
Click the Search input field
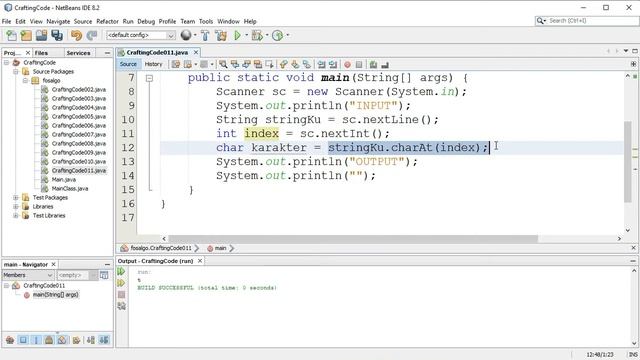pyautogui.click(x=587, y=20)
